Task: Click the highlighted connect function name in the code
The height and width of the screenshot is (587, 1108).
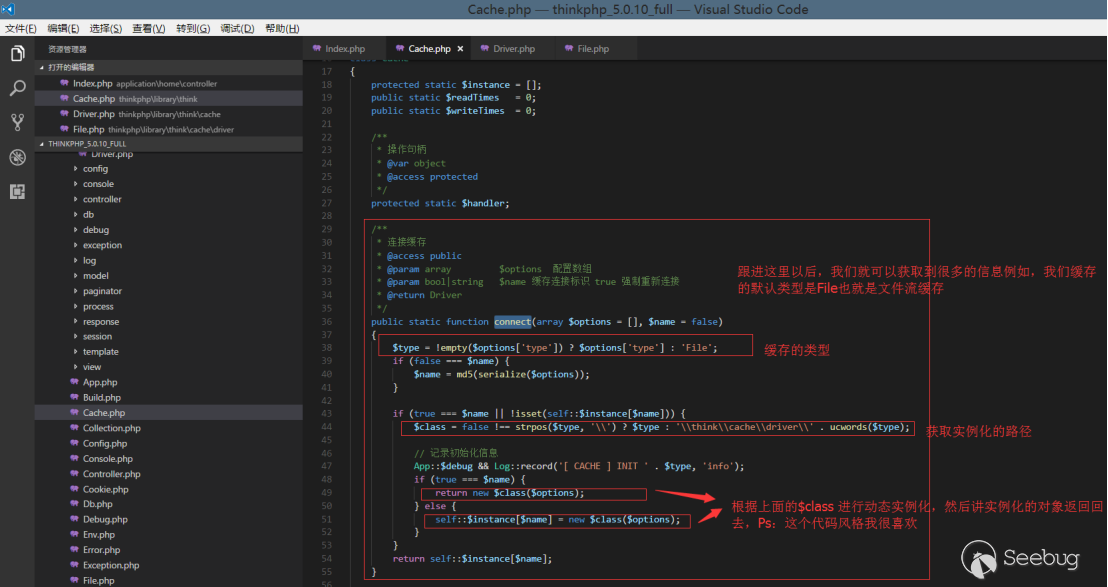Action: (512, 321)
